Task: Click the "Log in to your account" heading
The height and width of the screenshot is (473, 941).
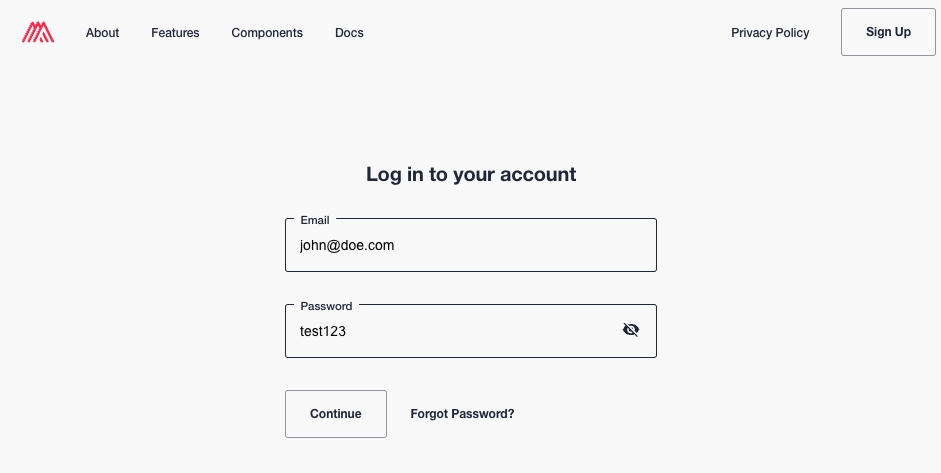Action: pos(471,174)
